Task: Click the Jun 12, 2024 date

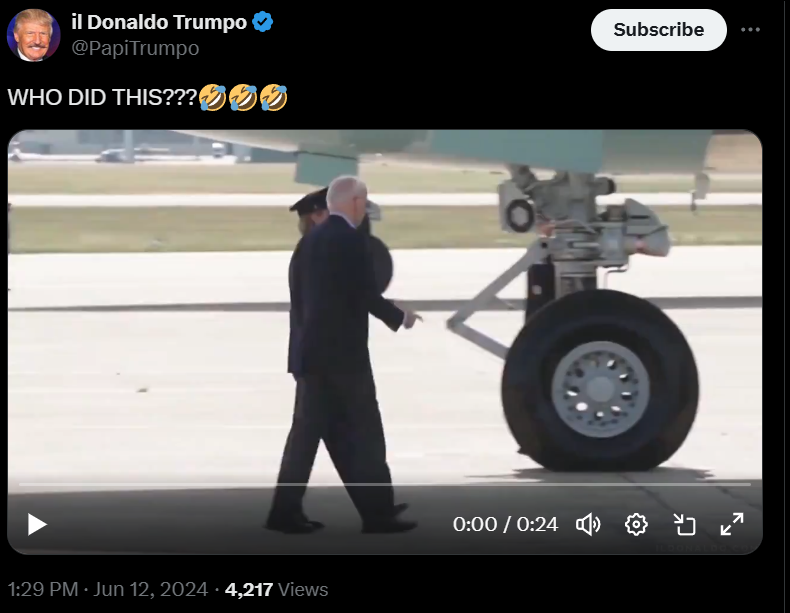Action: point(150,589)
